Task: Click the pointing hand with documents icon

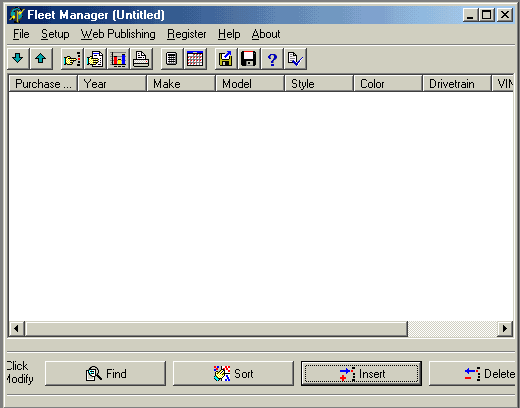Action: point(95,59)
